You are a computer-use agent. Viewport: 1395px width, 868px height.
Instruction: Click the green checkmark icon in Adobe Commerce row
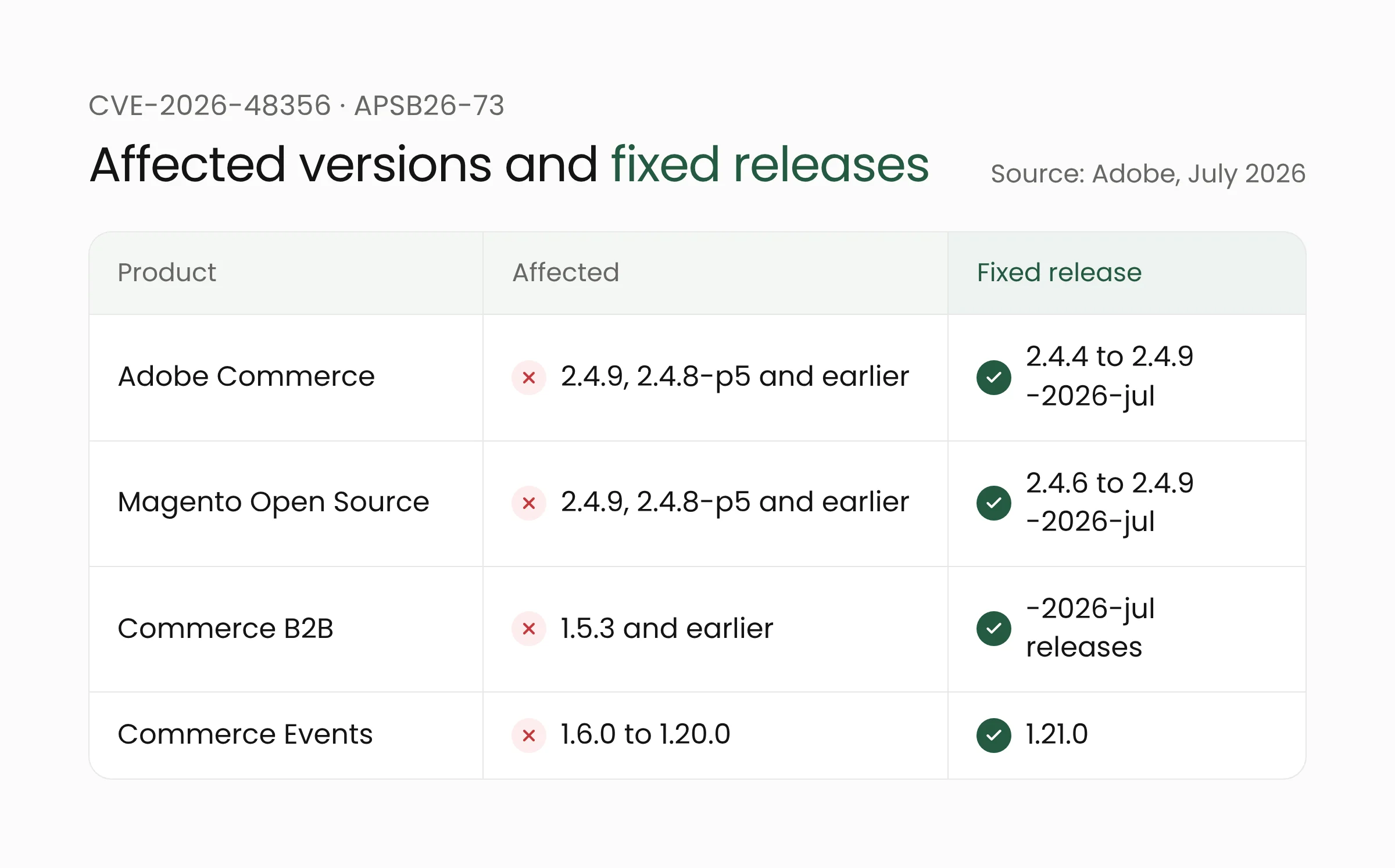coord(994,378)
